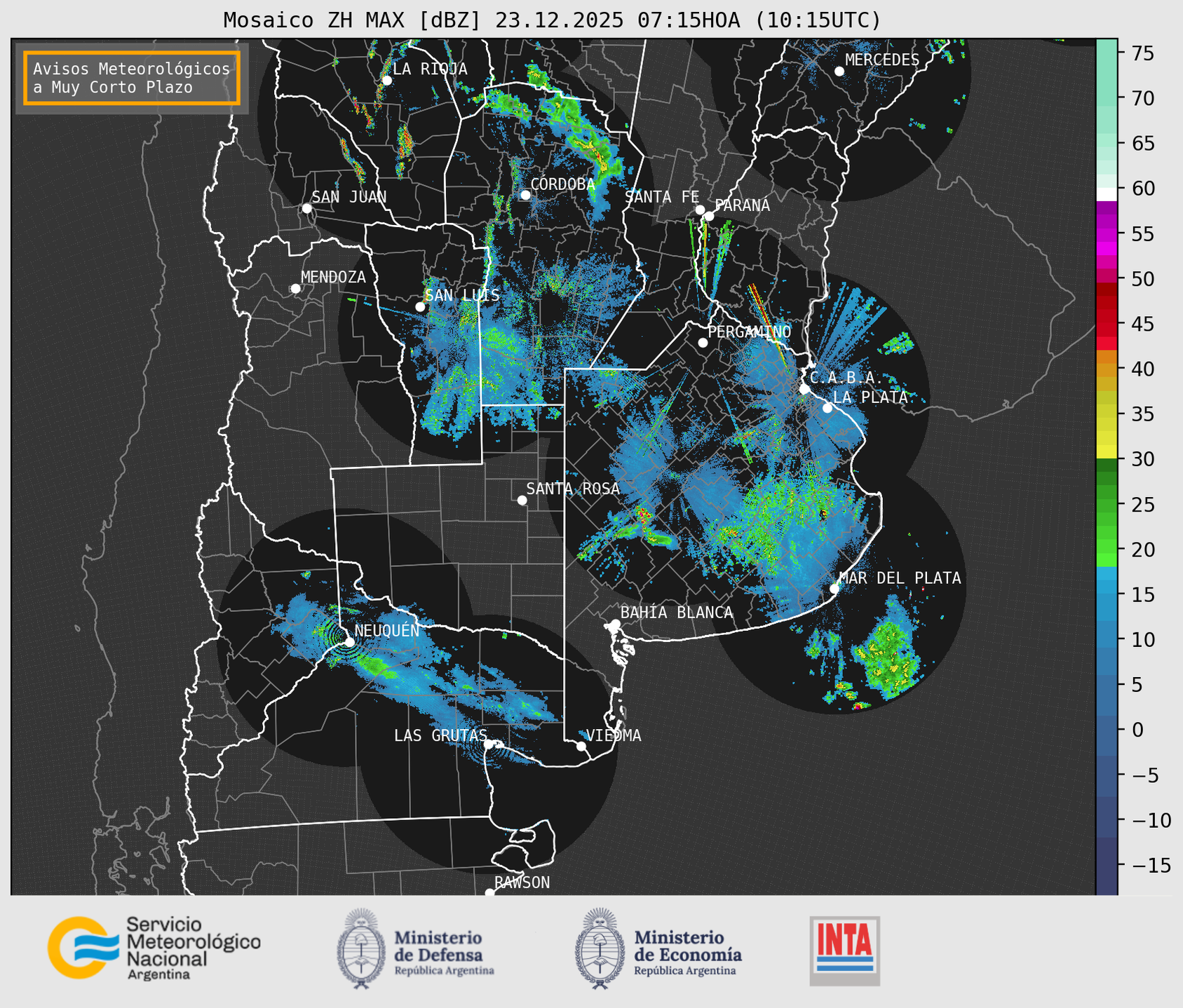Select the −5 tick label on color scale

(x=1144, y=775)
